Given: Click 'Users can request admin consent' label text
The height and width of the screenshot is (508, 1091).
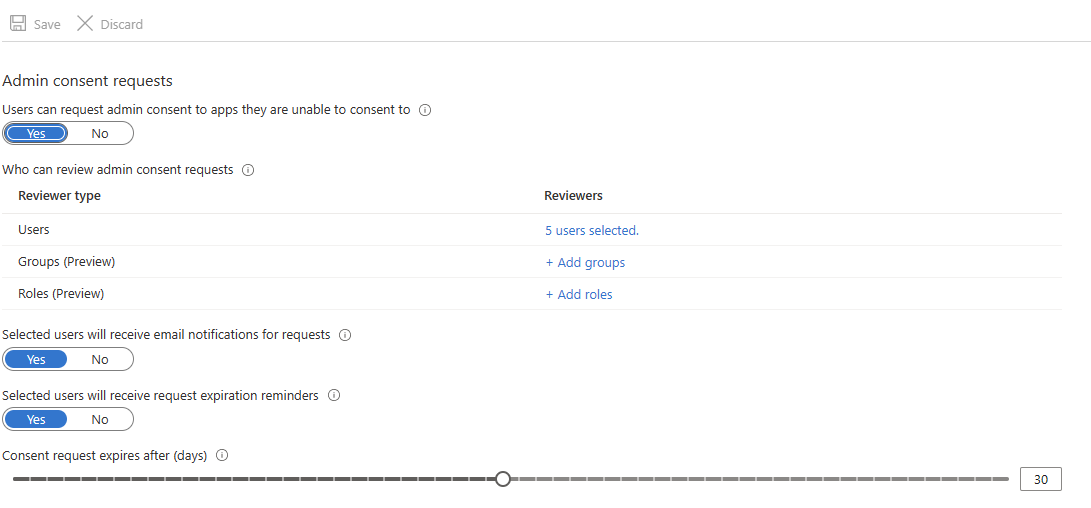Looking at the screenshot, I should 207,110.
